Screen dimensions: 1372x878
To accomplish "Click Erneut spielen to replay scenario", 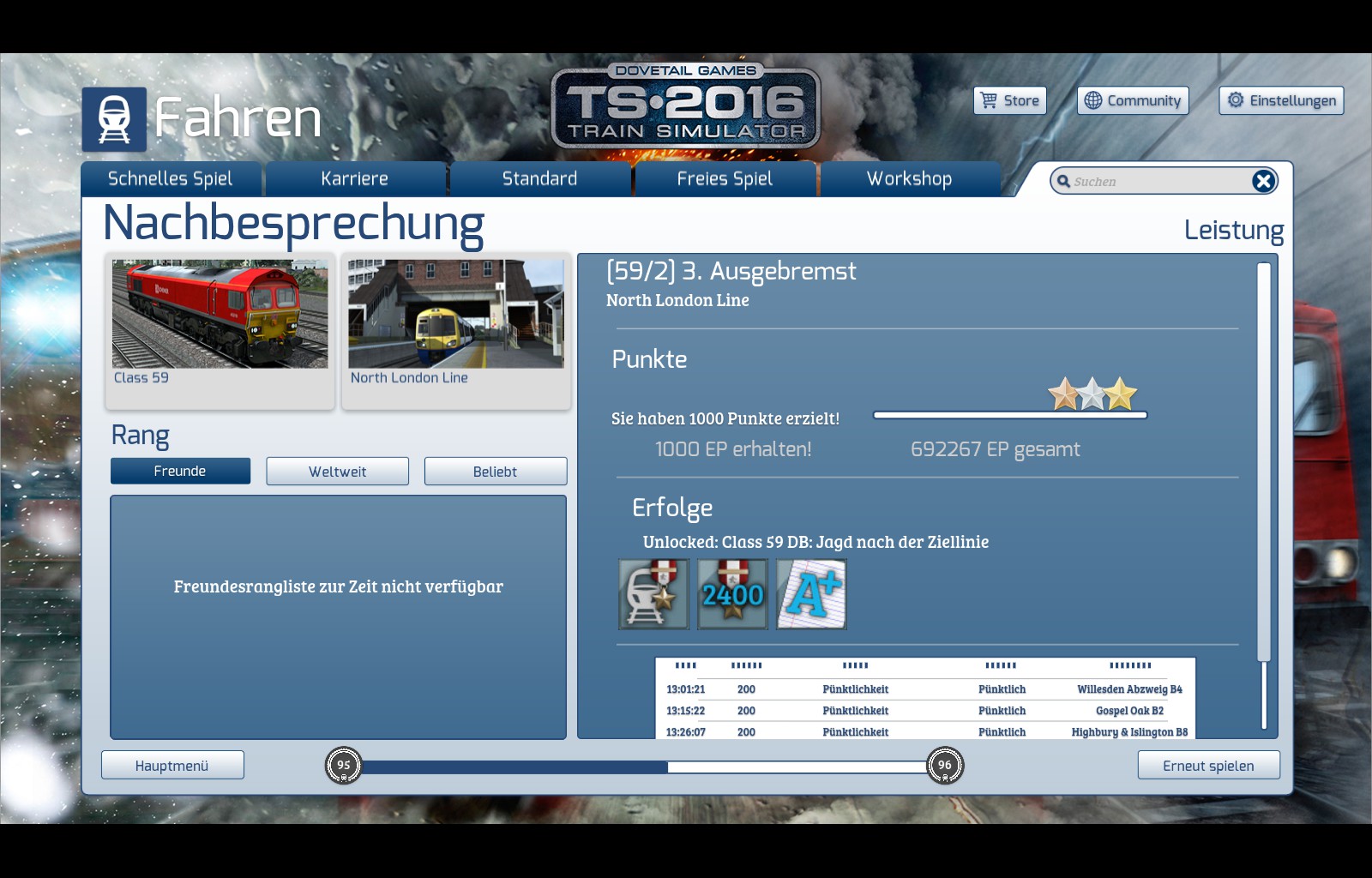I will pyautogui.click(x=1209, y=766).
